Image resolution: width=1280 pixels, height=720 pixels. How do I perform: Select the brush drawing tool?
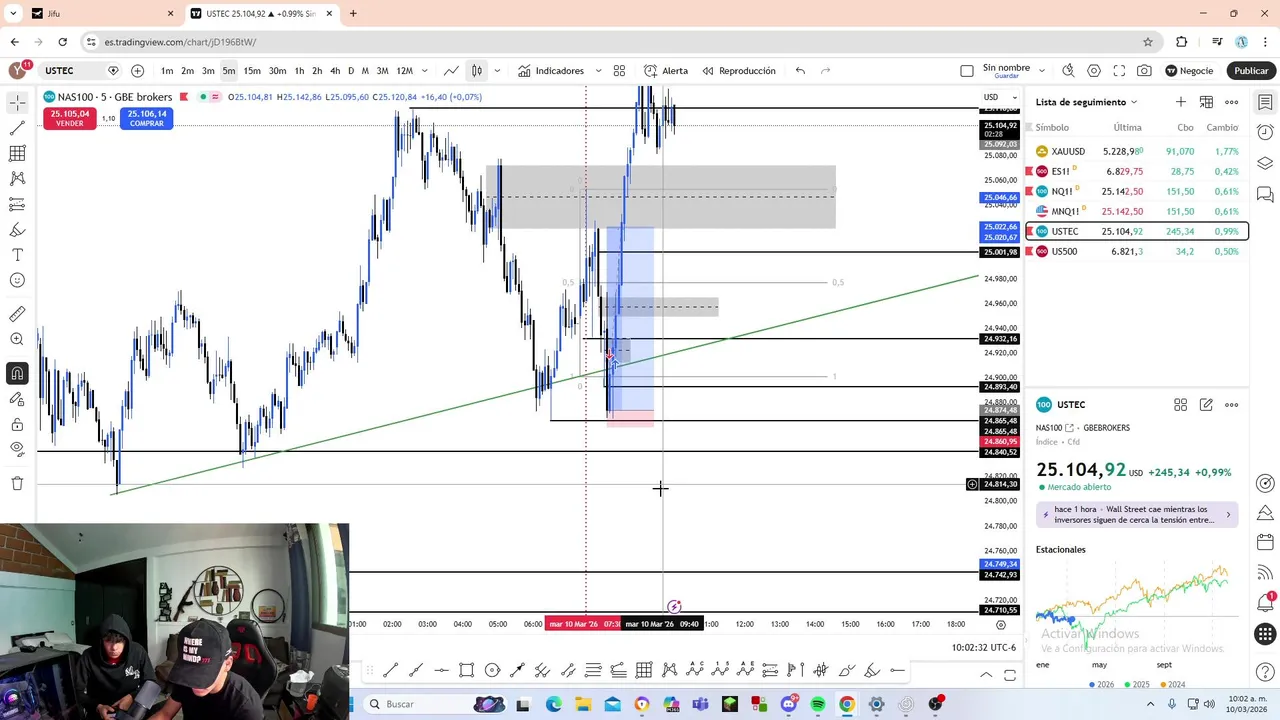coord(17,229)
